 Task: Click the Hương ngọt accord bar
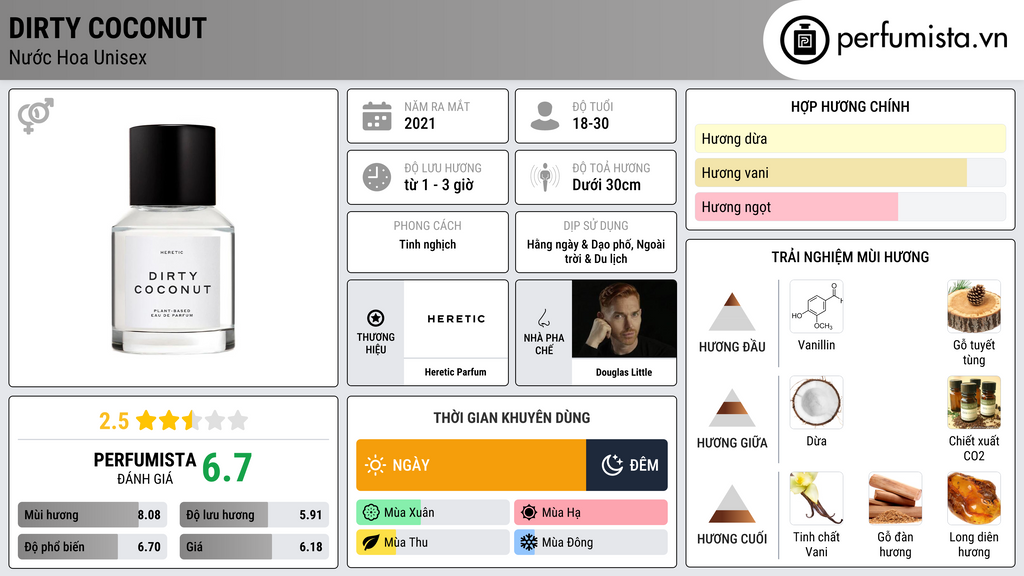point(850,207)
